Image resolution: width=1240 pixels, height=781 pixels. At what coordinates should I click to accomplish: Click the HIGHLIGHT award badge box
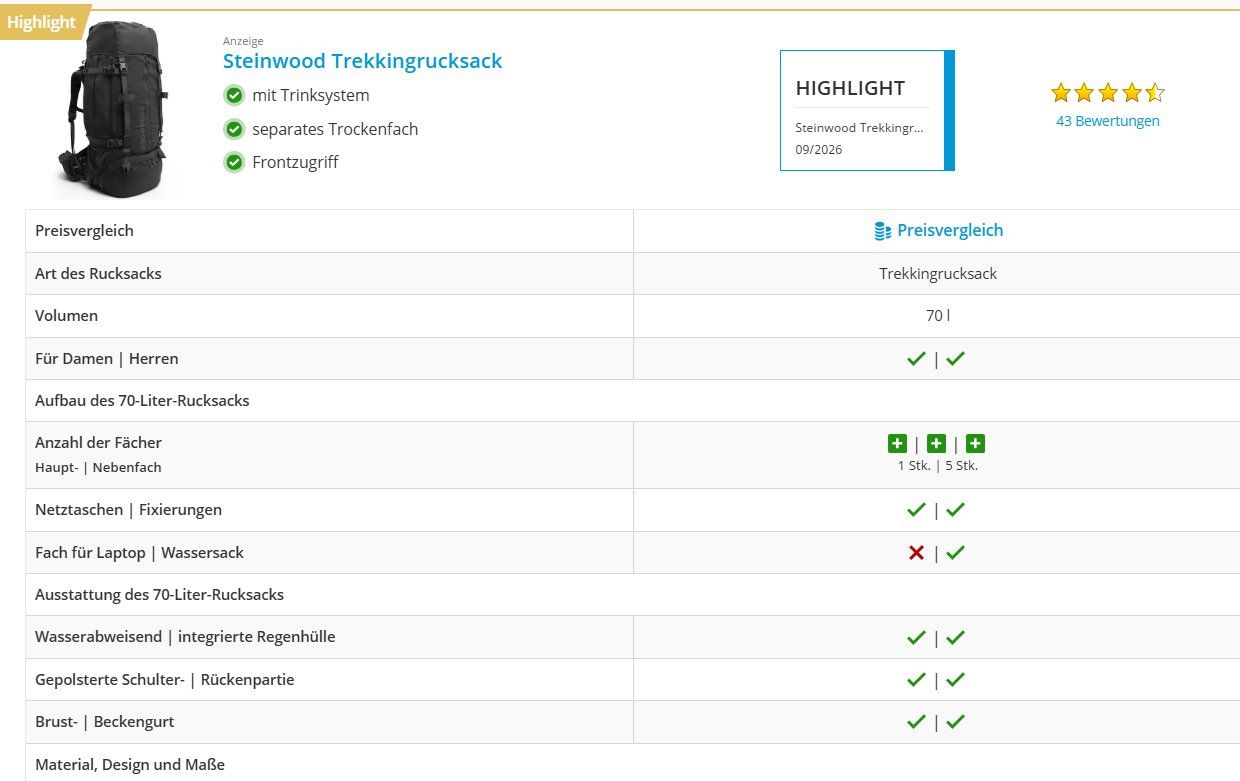[x=867, y=111]
